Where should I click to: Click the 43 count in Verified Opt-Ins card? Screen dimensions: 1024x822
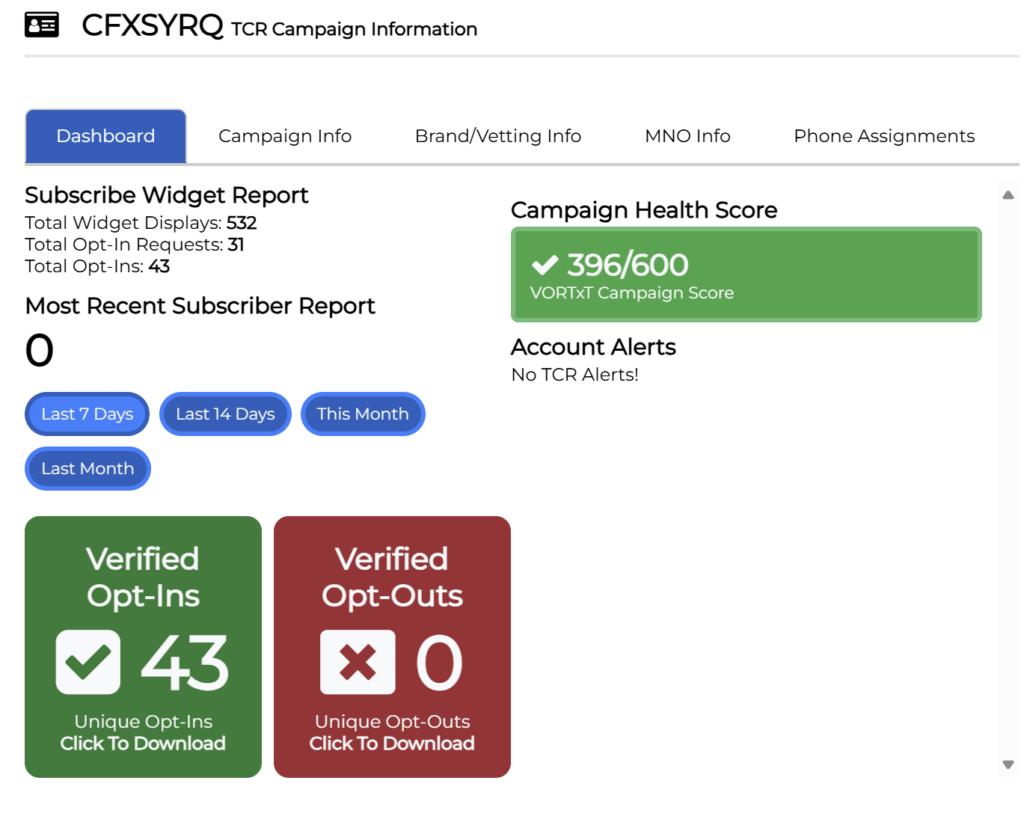point(185,663)
